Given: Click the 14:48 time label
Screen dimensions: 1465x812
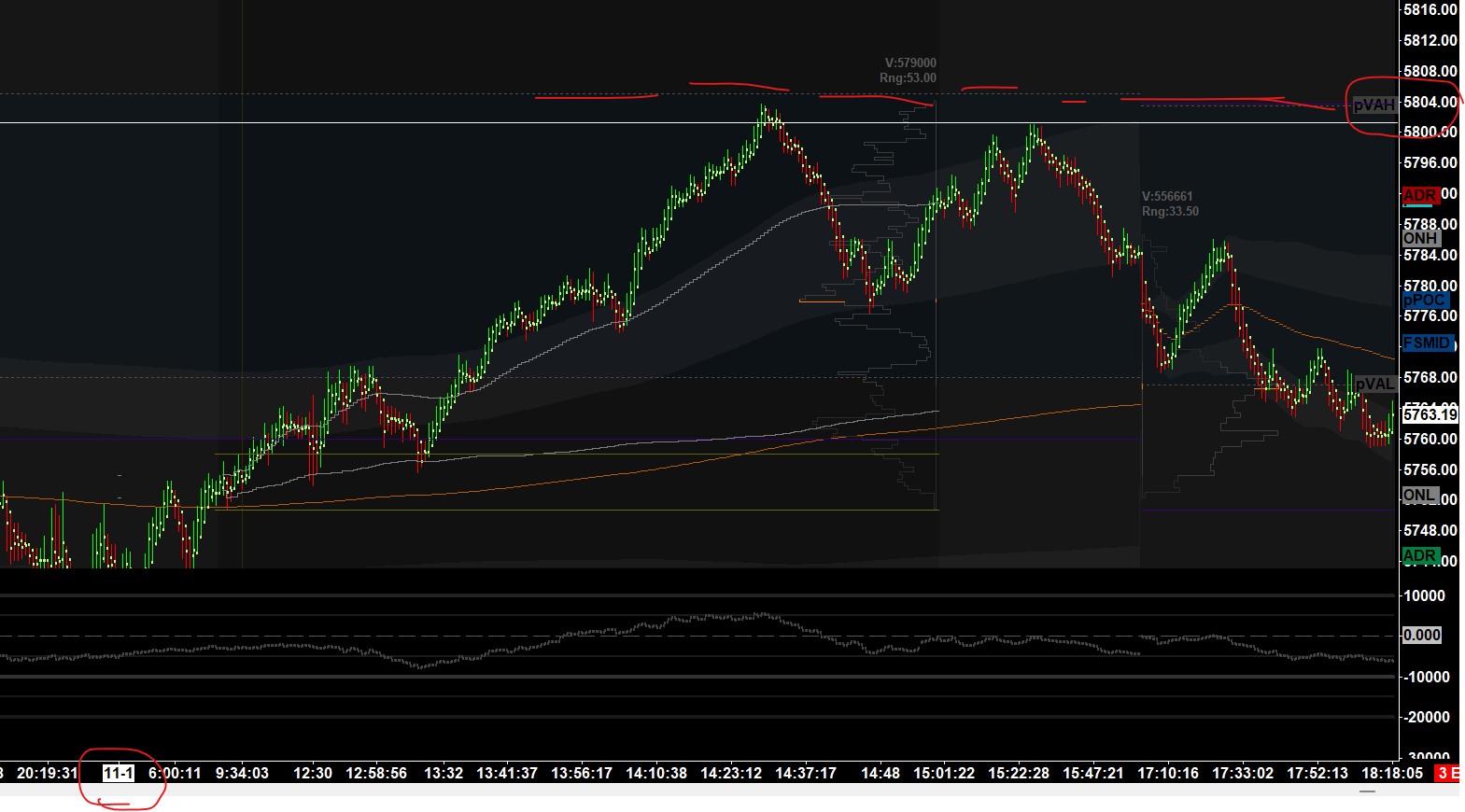Looking at the screenshot, I should pos(880,773).
